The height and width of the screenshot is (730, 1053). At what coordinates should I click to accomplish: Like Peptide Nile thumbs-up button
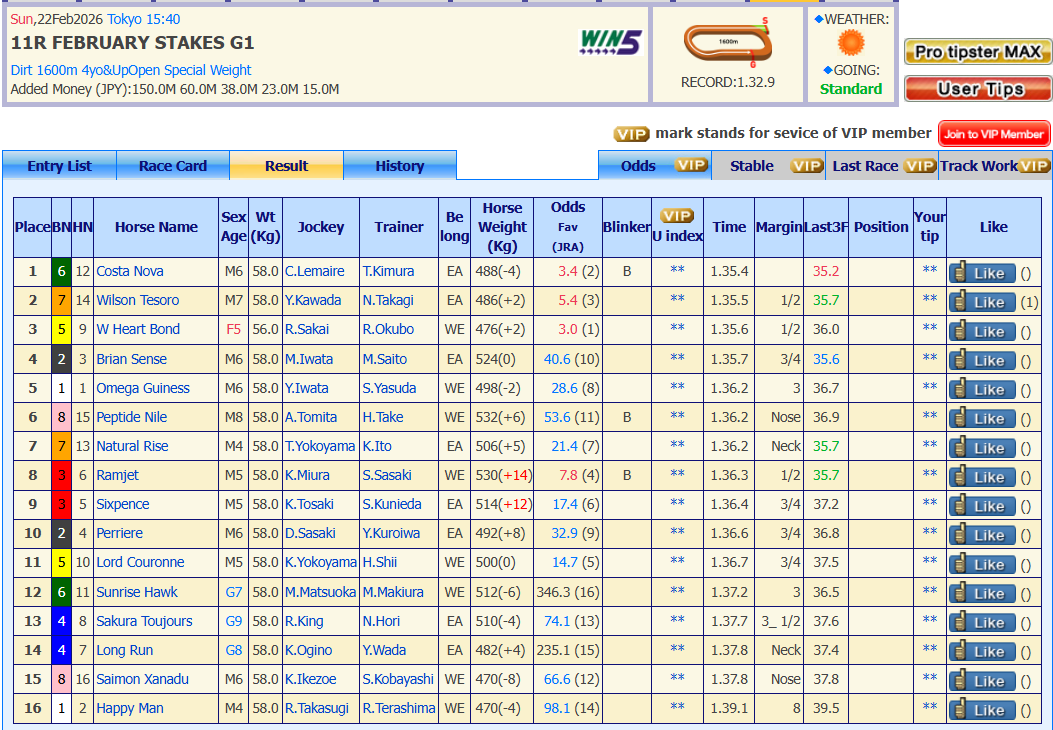click(982, 418)
